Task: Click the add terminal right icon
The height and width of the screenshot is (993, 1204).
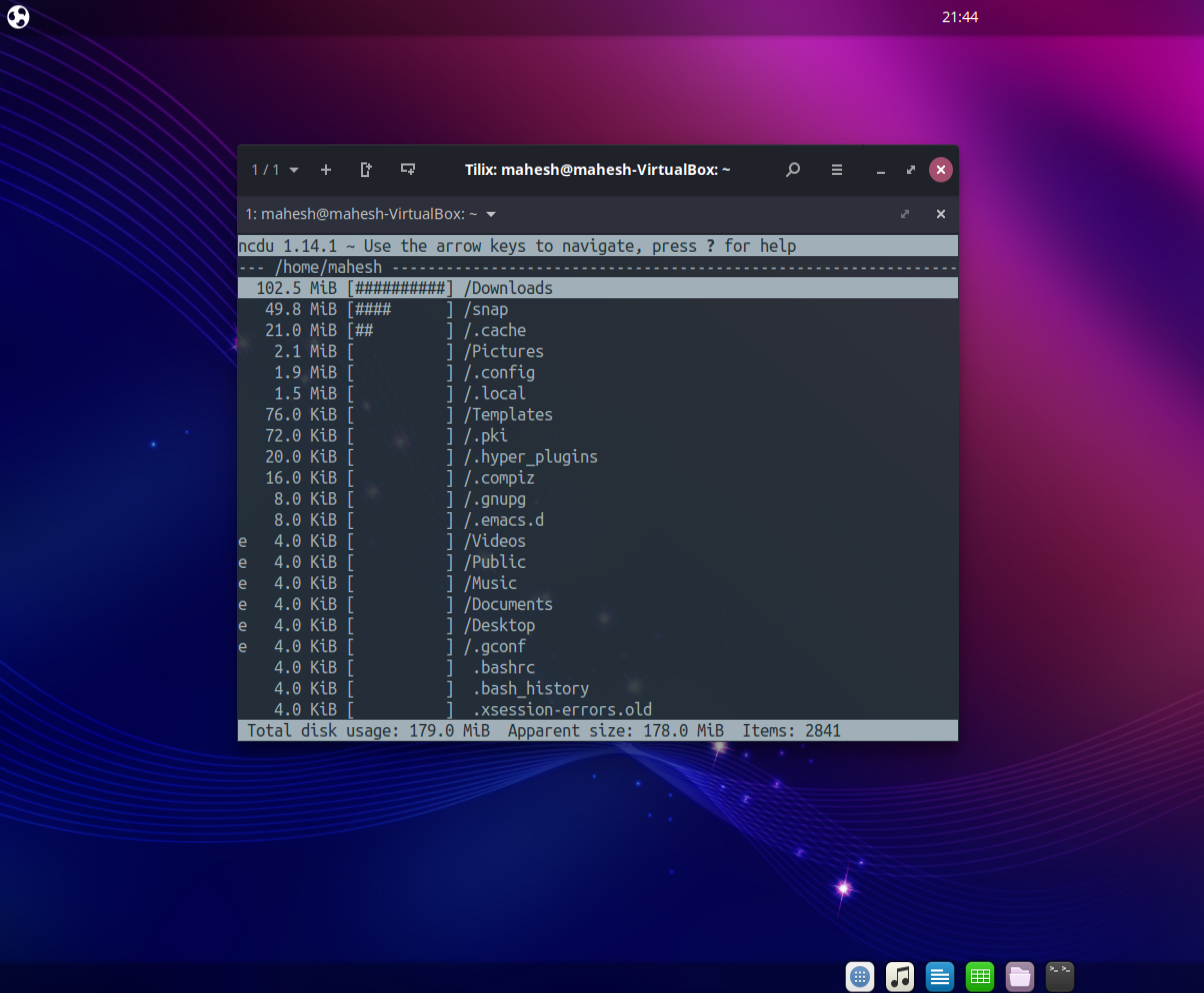Action: (x=366, y=170)
